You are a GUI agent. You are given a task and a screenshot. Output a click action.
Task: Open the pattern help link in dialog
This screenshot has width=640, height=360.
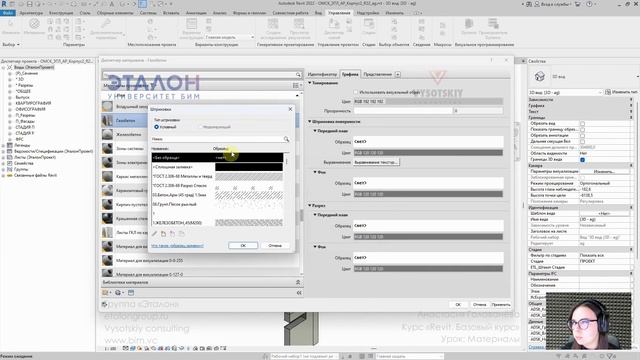[x=177, y=246]
